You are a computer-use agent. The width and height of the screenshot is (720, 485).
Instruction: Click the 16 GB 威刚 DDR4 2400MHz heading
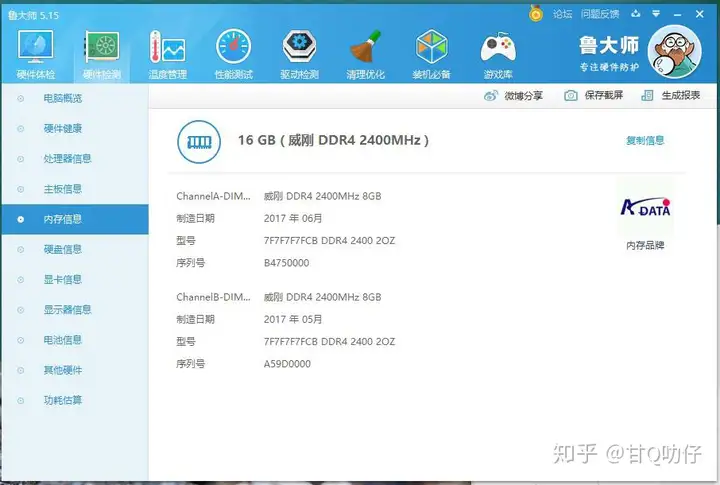(x=333, y=140)
